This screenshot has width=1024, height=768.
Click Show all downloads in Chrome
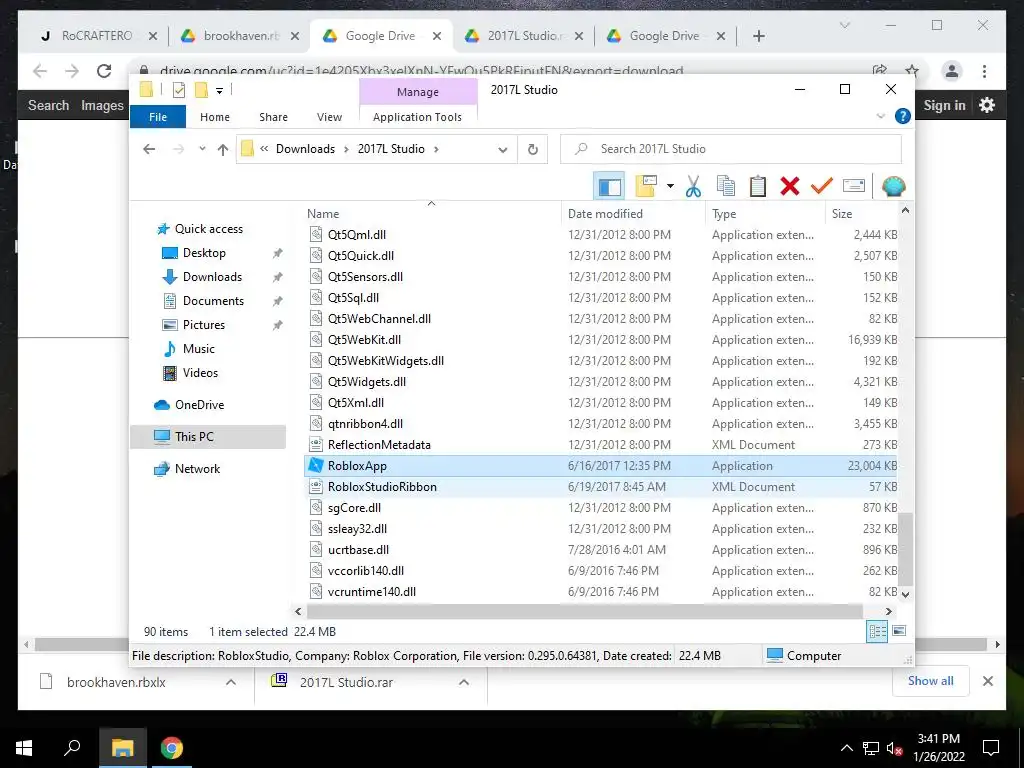[x=930, y=680]
